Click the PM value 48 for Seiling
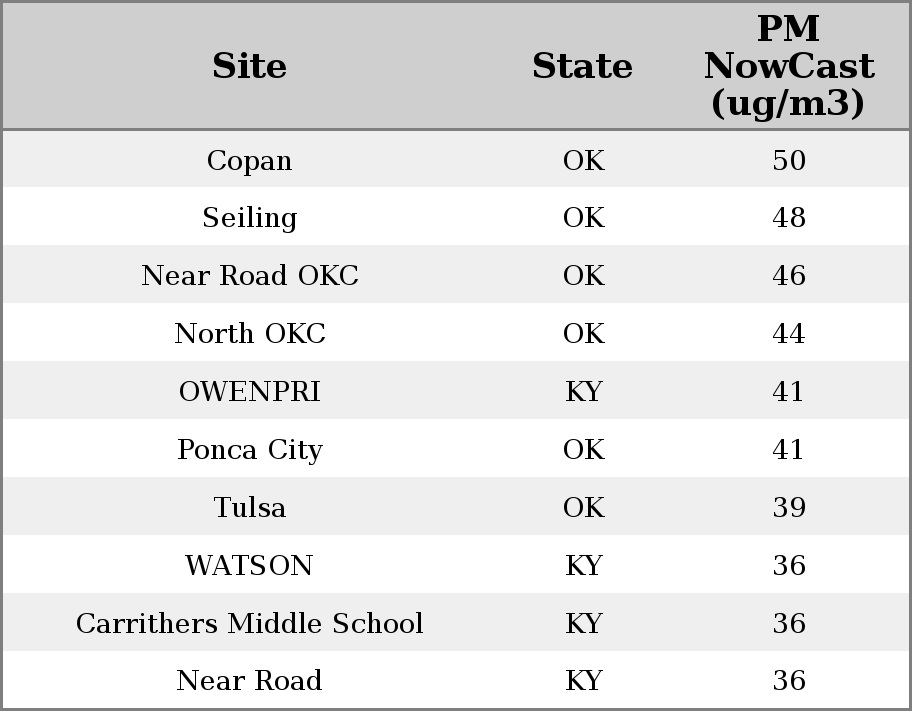 (x=788, y=218)
